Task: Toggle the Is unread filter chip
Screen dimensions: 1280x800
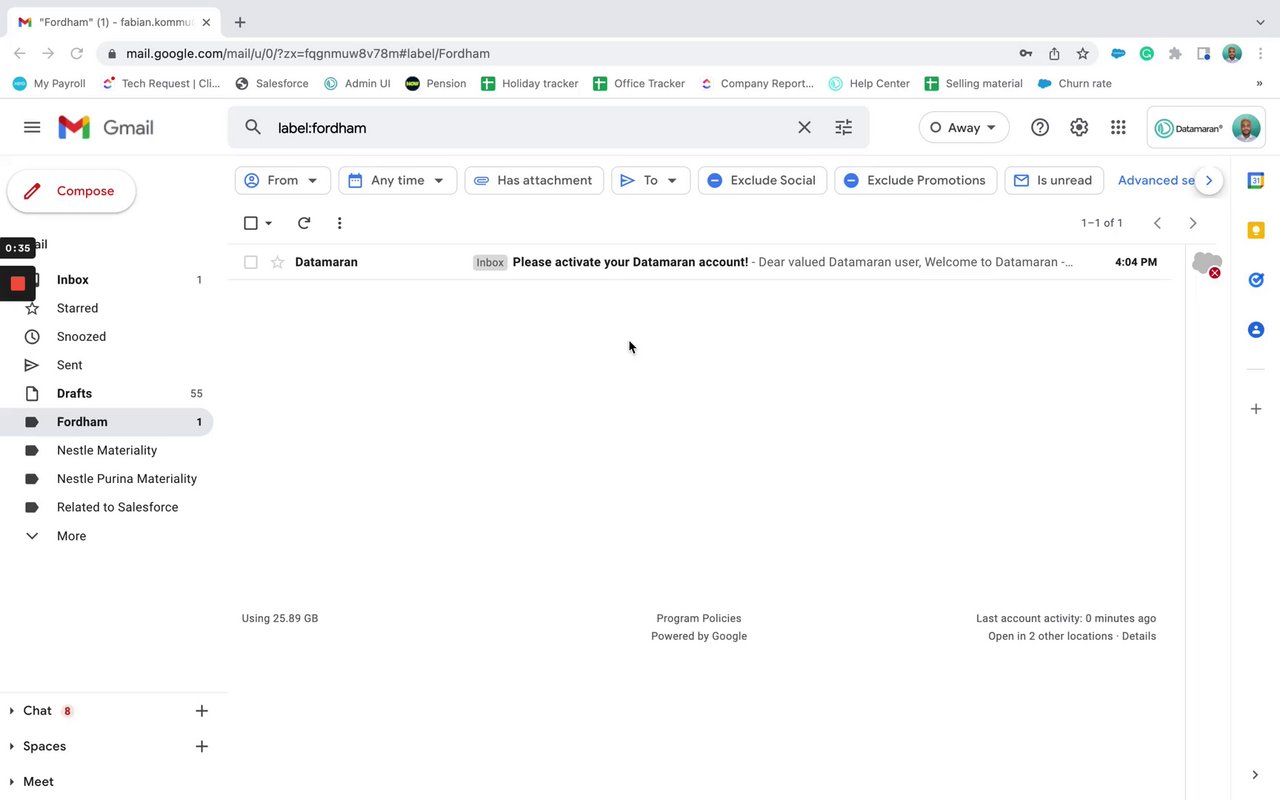Action: point(1054,180)
